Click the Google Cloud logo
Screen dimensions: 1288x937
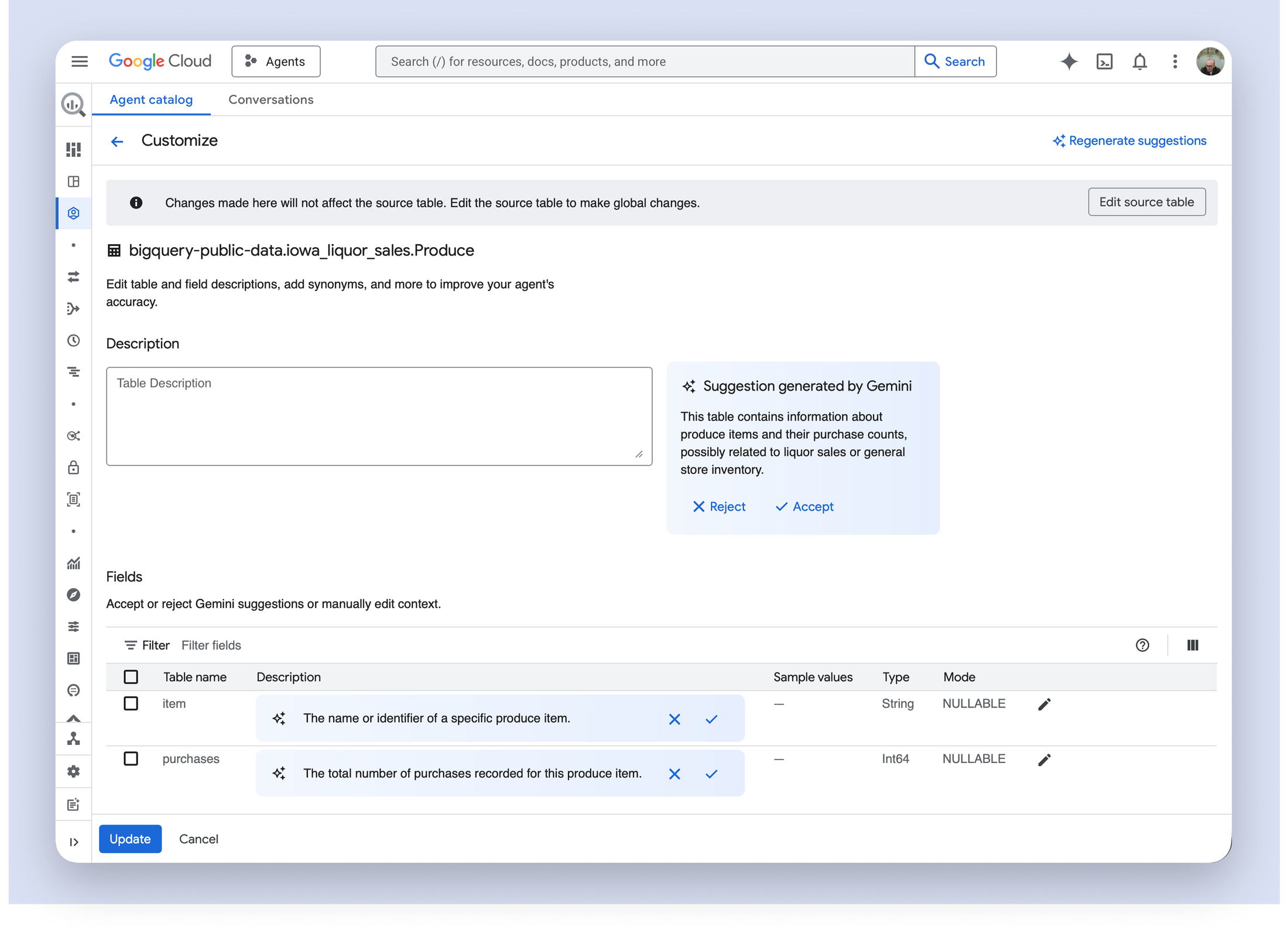coord(160,61)
